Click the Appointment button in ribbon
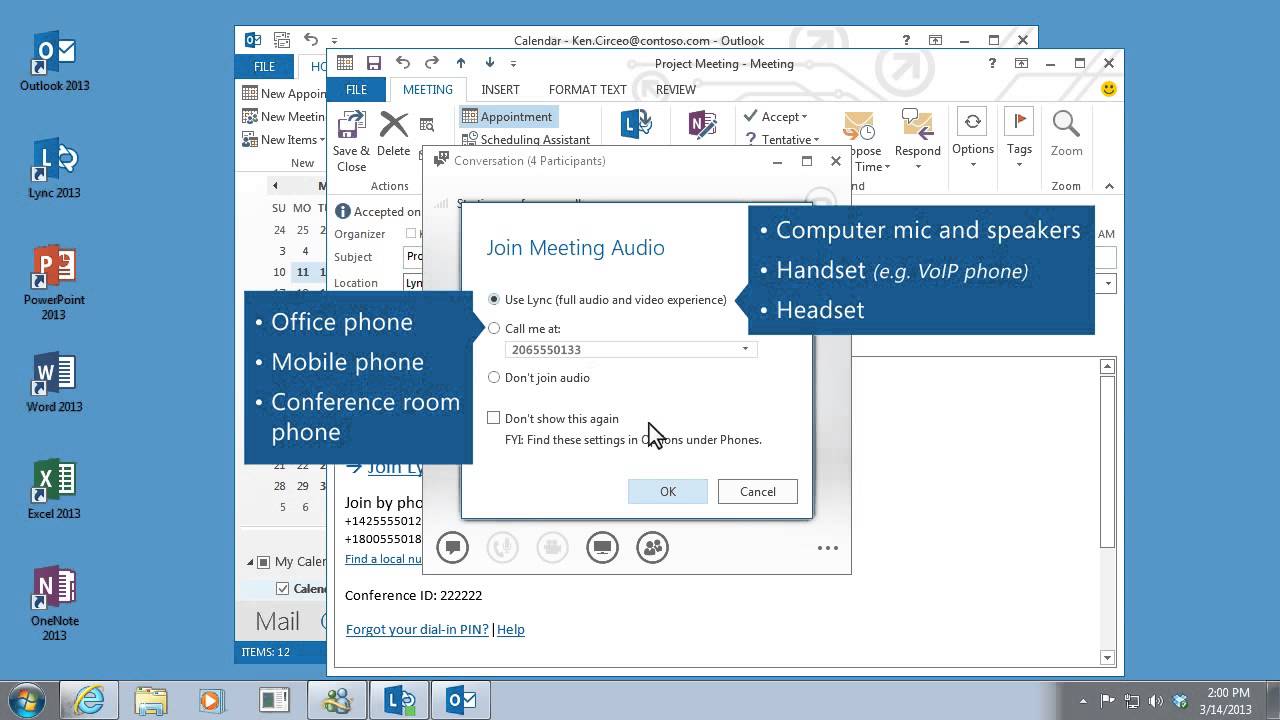Screen dimensions: 1280x720 pyautogui.click(x=508, y=116)
